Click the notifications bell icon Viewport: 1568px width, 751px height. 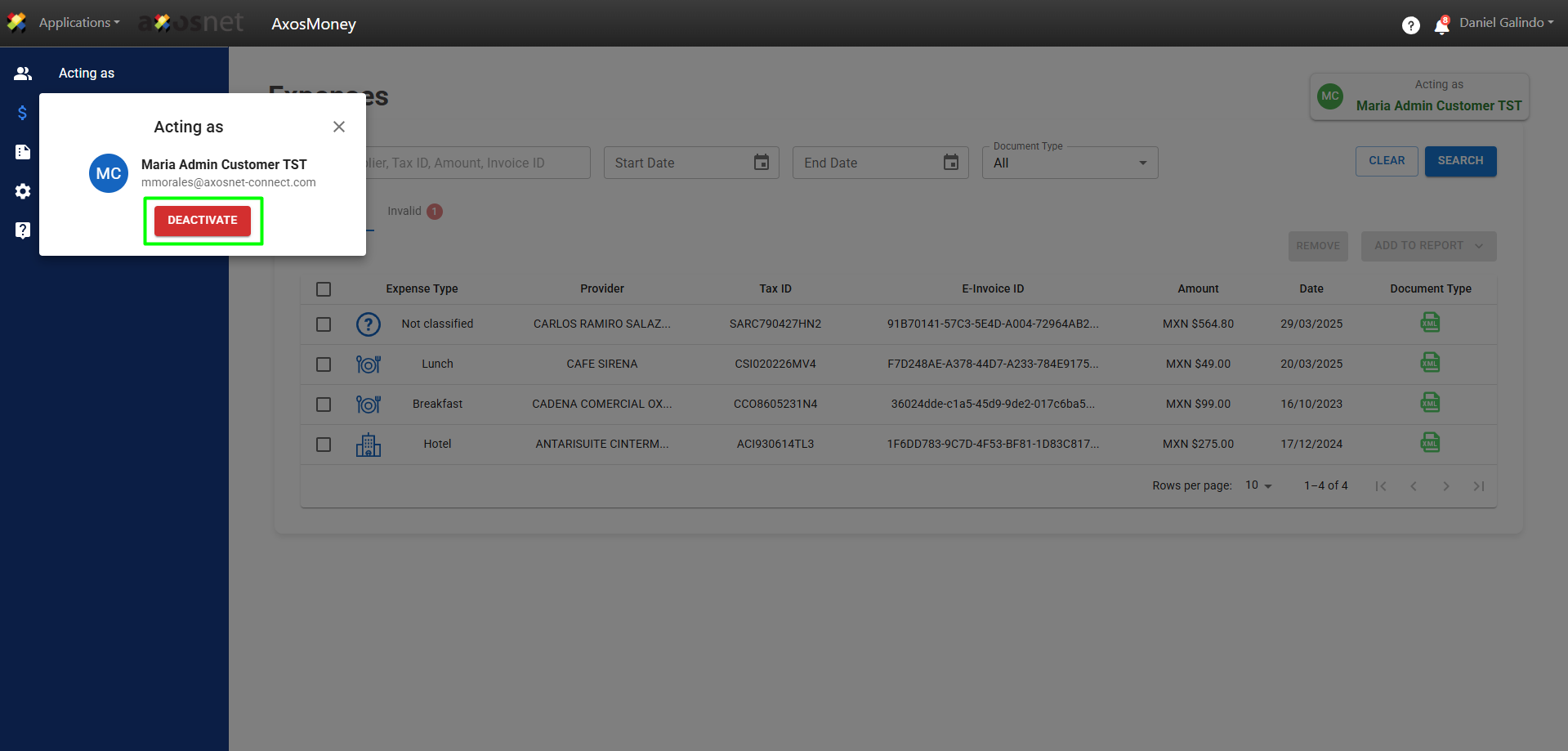pyautogui.click(x=1441, y=26)
